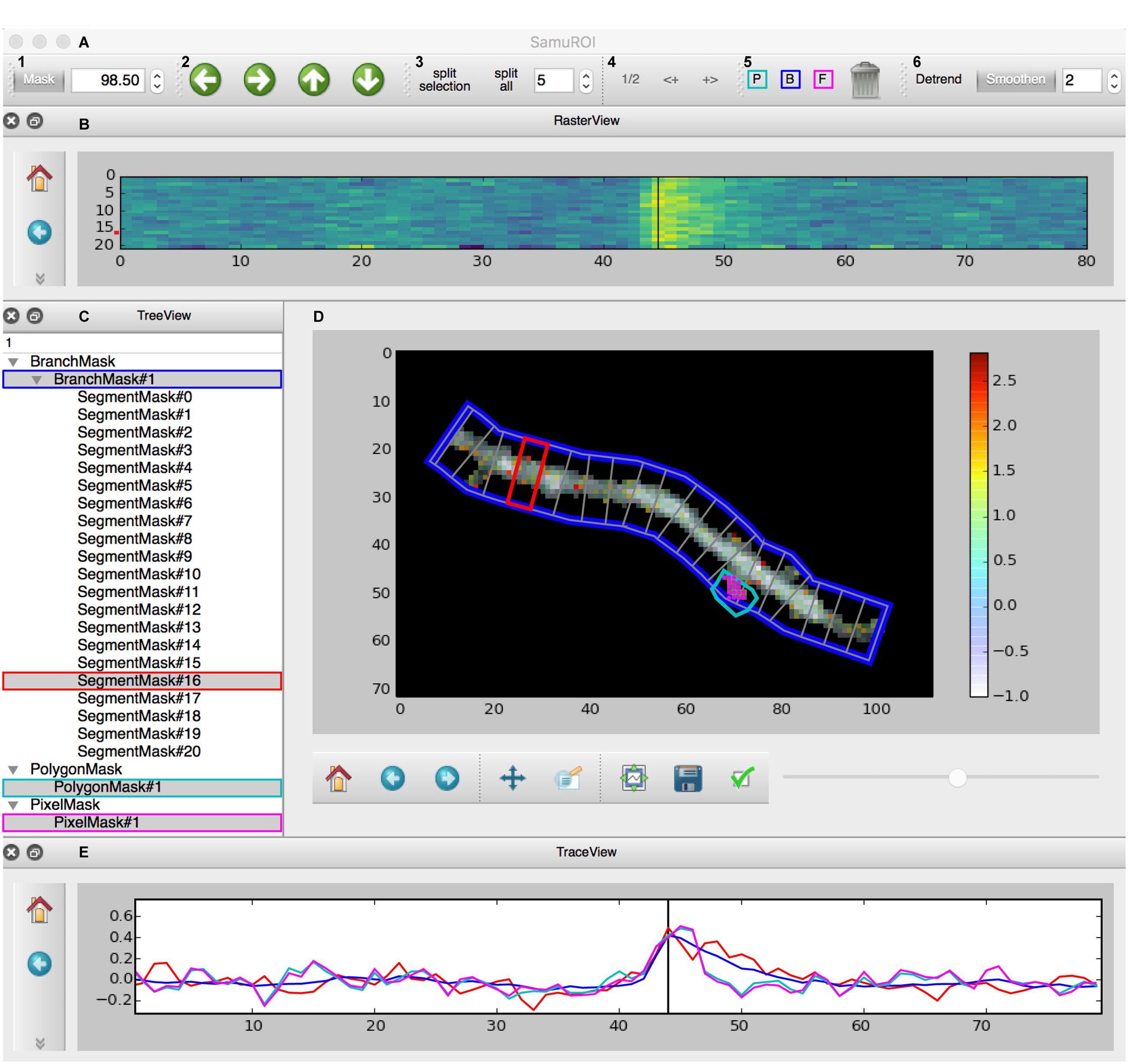Click the green checkmark icon

[x=742, y=778]
